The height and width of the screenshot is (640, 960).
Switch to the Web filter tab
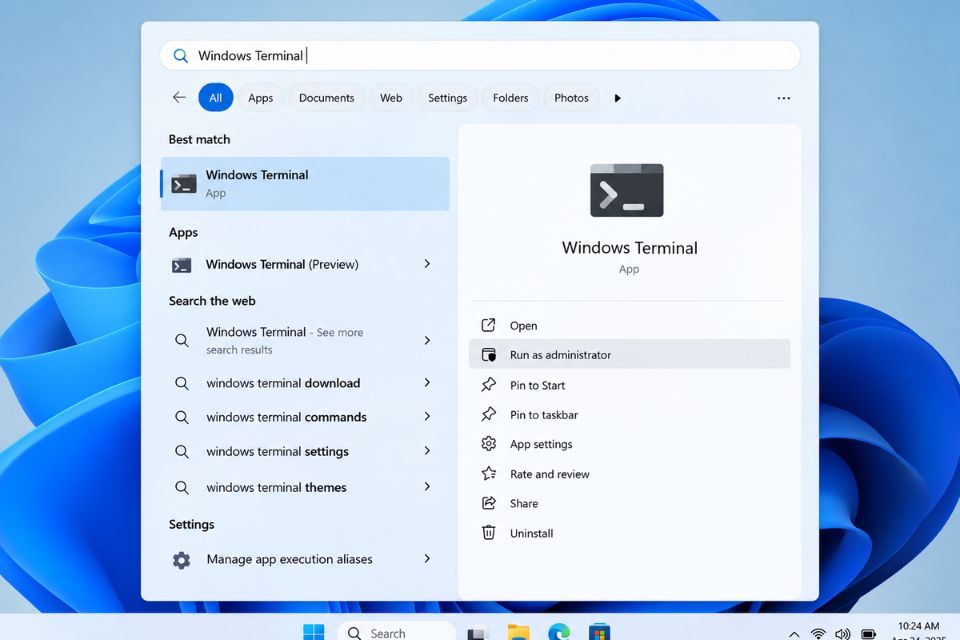pyautogui.click(x=391, y=97)
